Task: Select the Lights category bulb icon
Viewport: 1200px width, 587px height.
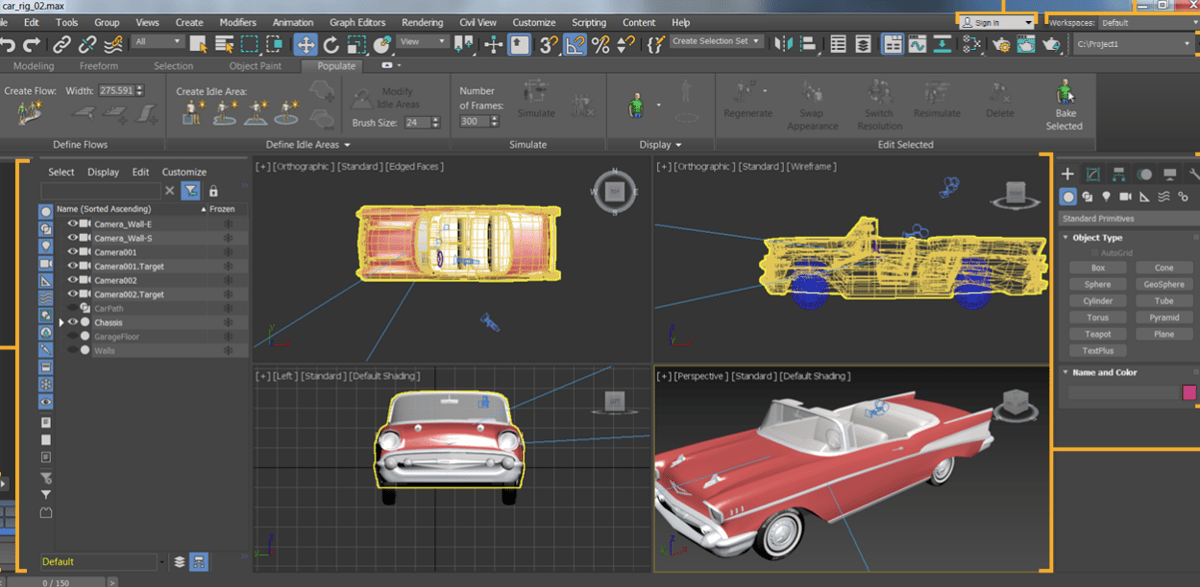Action: tap(1107, 197)
